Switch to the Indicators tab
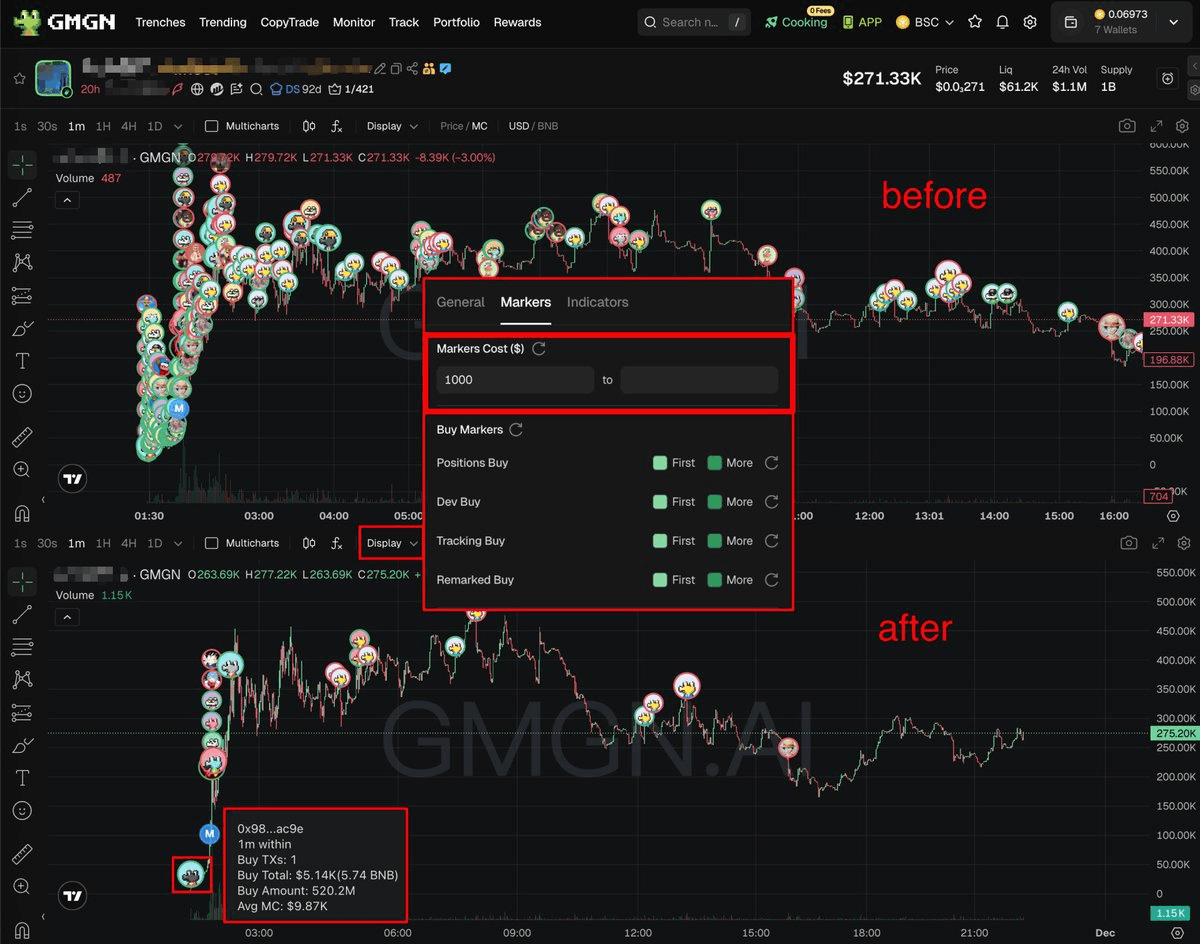1200x944 pixels. tap(597, 302)
